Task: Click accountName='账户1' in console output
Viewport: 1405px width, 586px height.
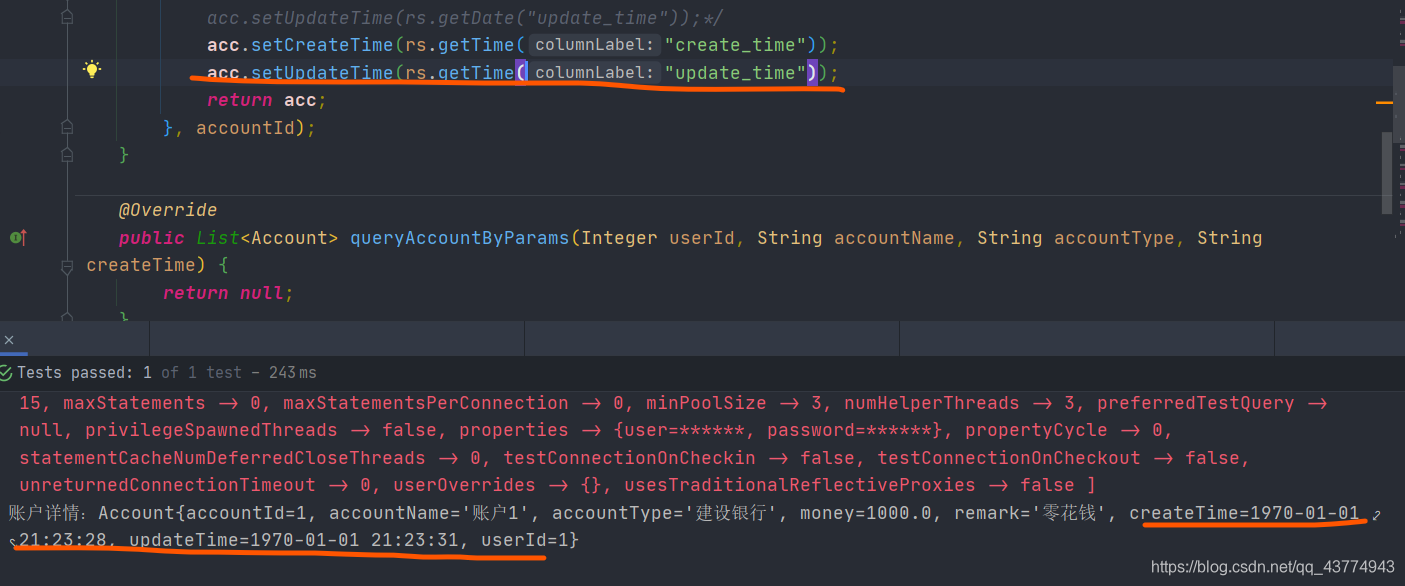Action: tap(435, 513)
